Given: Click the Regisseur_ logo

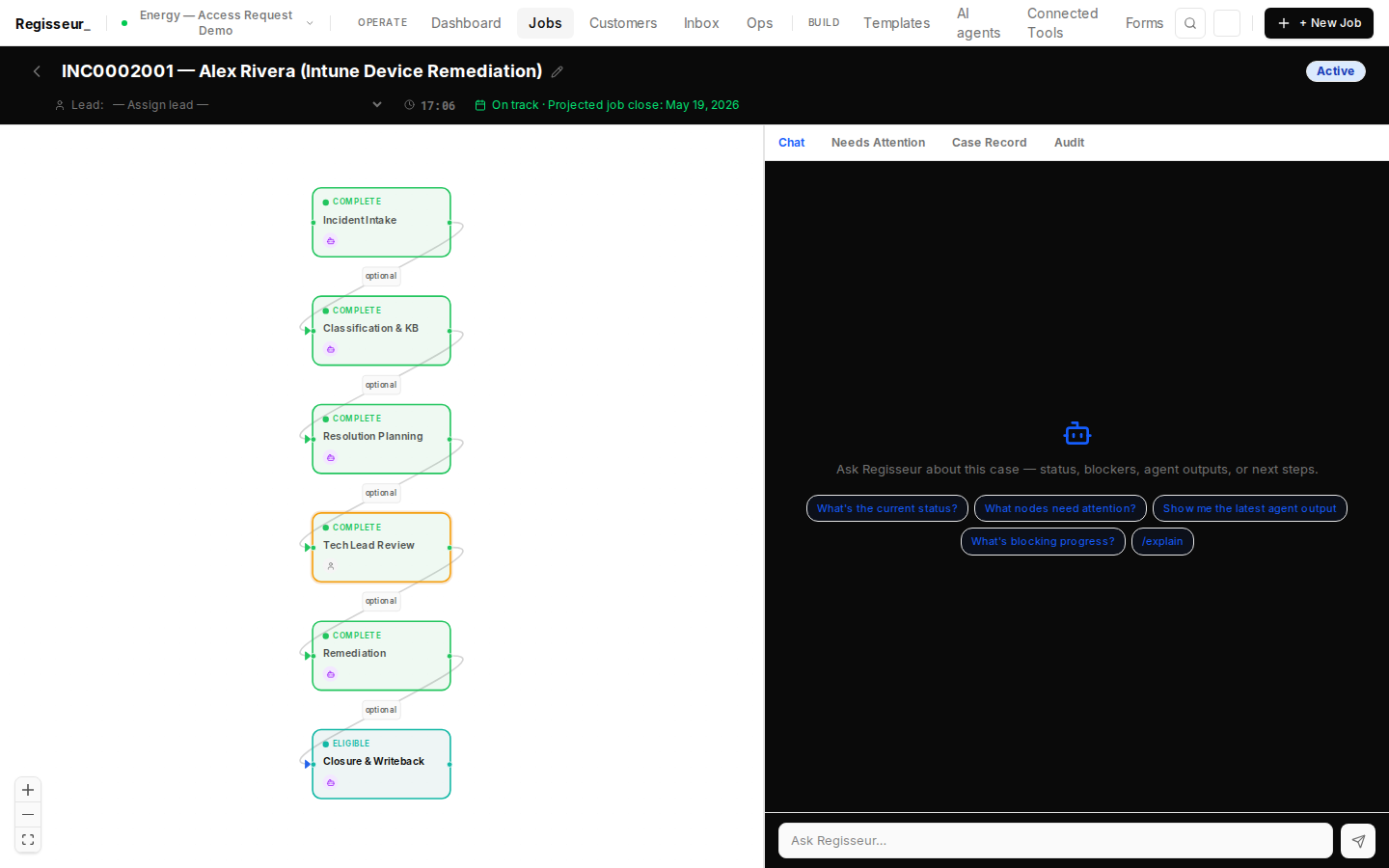Looking at the screenshot, I should coord(53,23).
